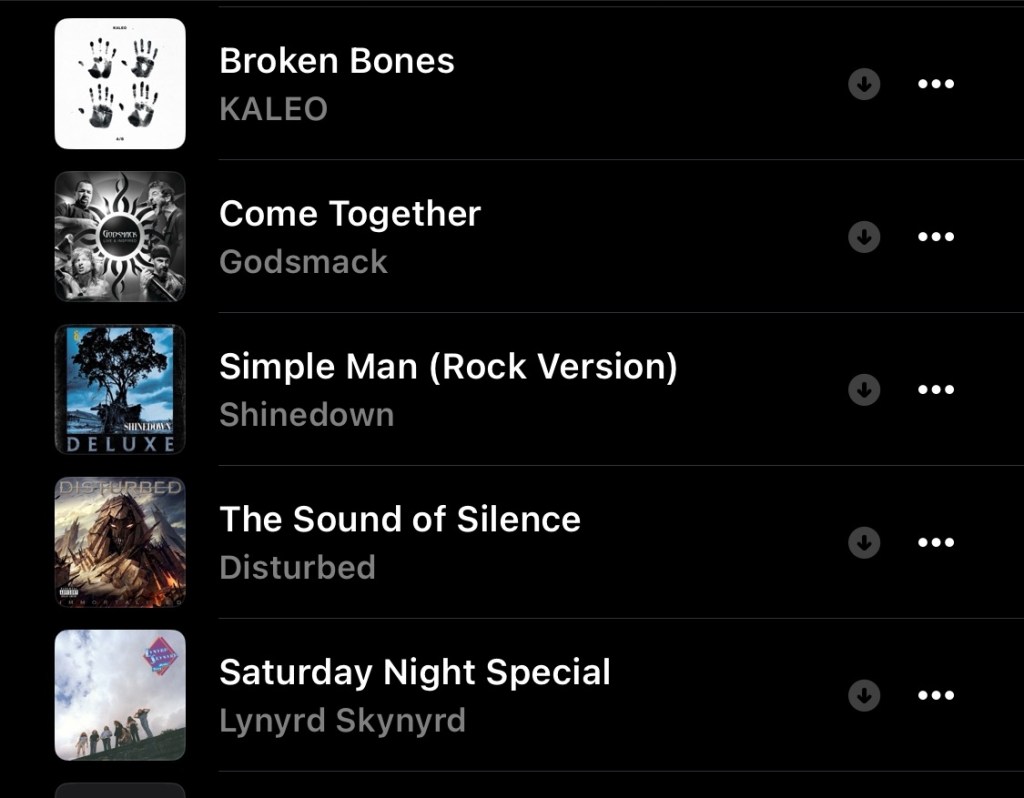This screenshot has height=798, width=1024.
Task: Download the song Broken Bones
Action: tap(864, 84)
